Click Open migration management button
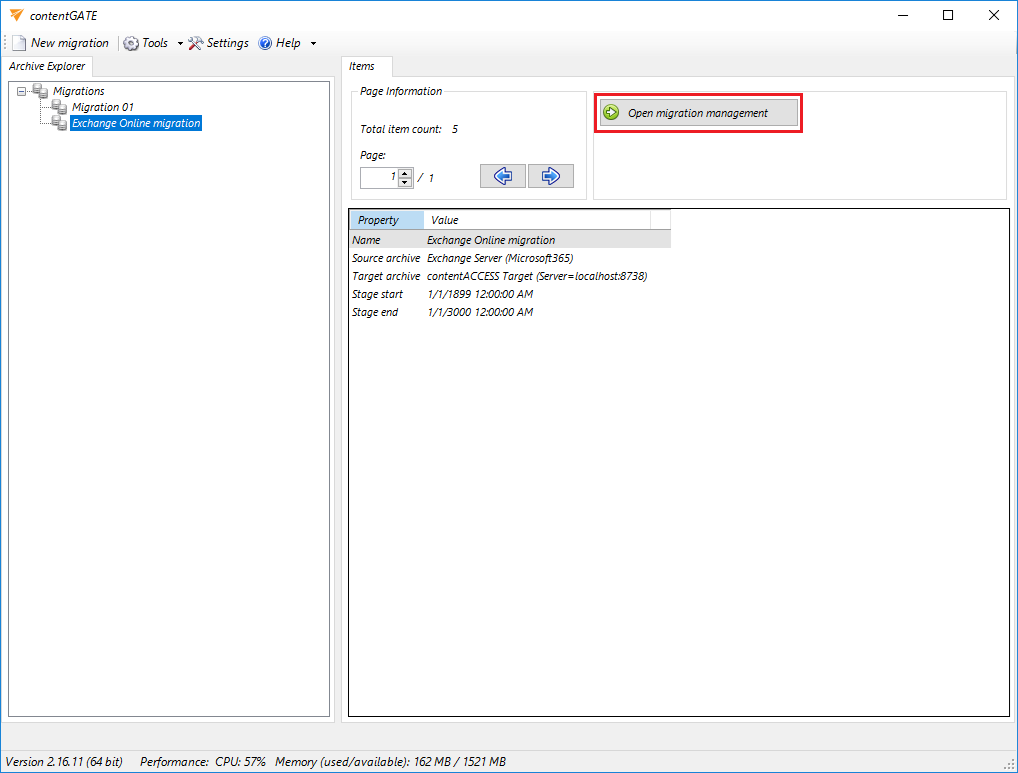Viewport: 1018px width, 773px height. click(x=698, y=113)
